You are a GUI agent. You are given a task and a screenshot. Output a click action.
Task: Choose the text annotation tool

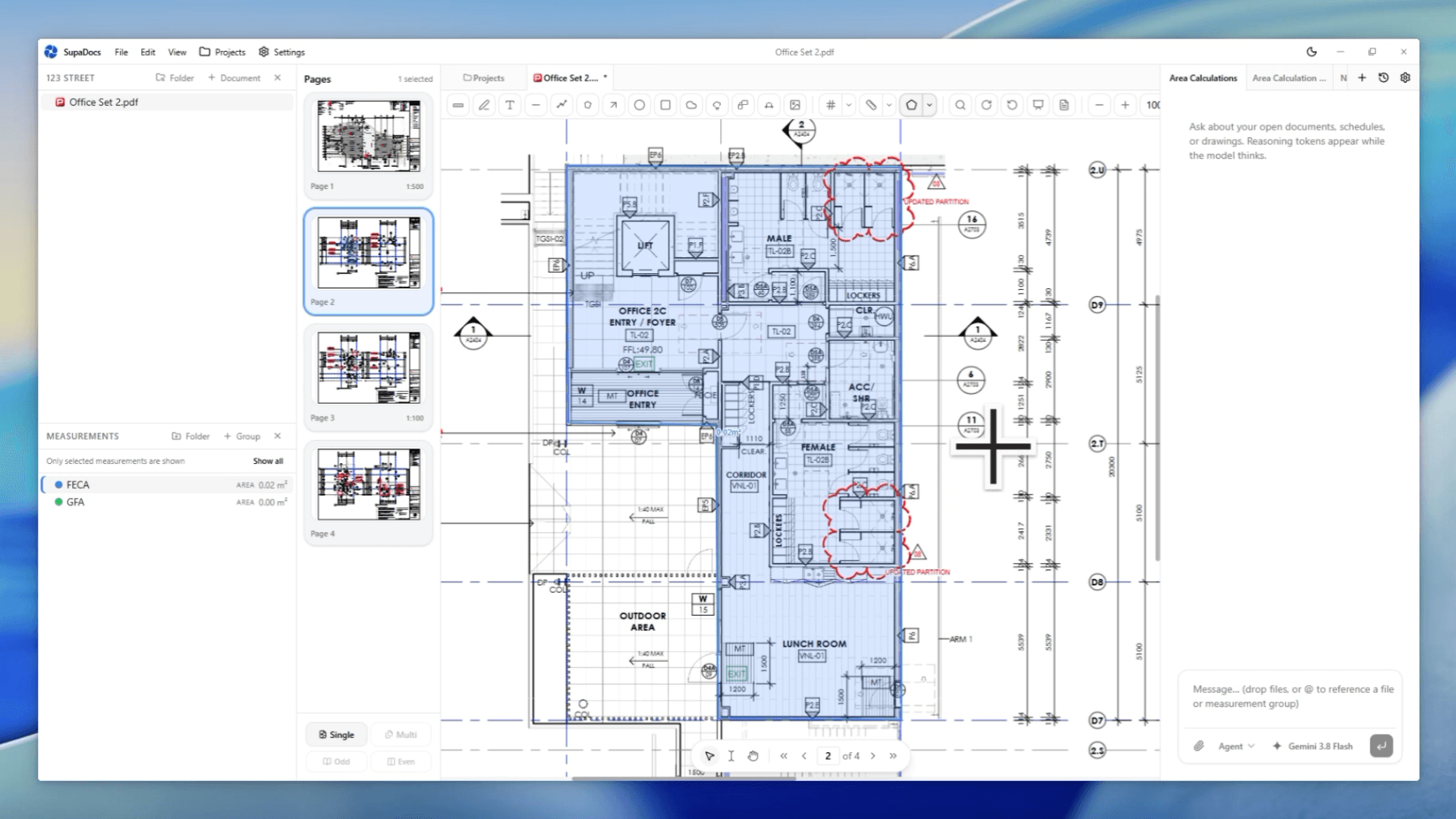click(x=510, y=106)
